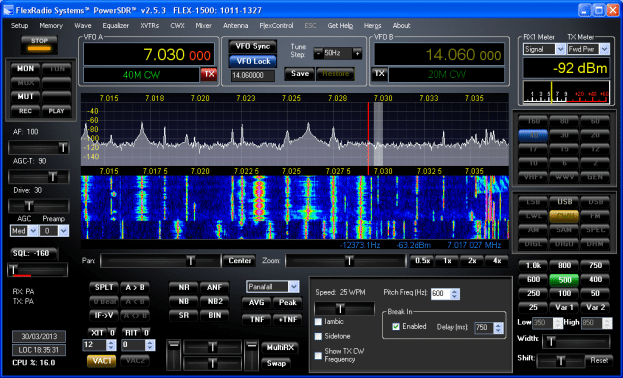The width and height of the screenshot is (623, 378).
Task: Decrease tune step with minus button
Action: (318, 53)
